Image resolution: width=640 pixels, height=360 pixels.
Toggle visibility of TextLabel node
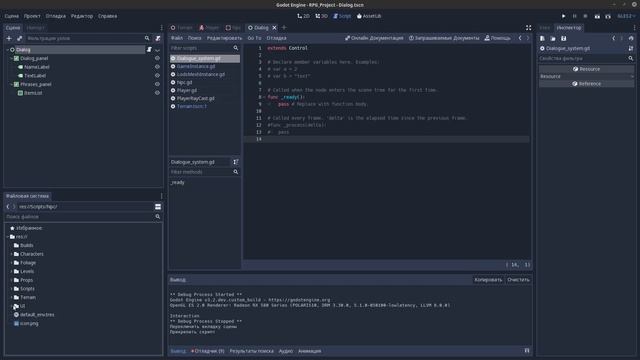click(x=157, y=76)
